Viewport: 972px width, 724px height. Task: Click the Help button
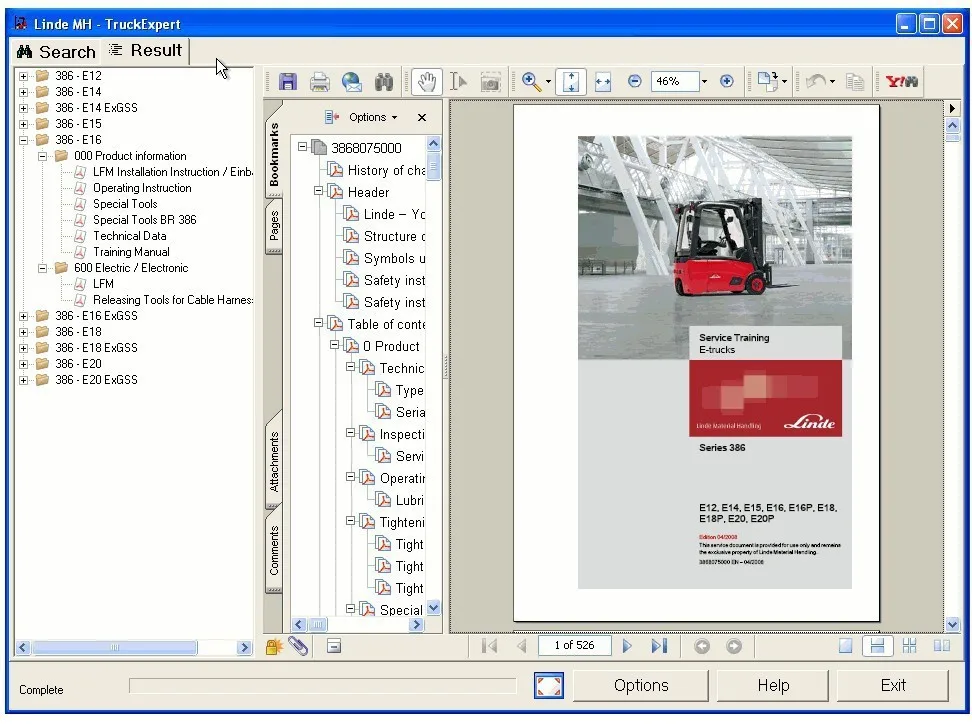click(x=773, y=686)
